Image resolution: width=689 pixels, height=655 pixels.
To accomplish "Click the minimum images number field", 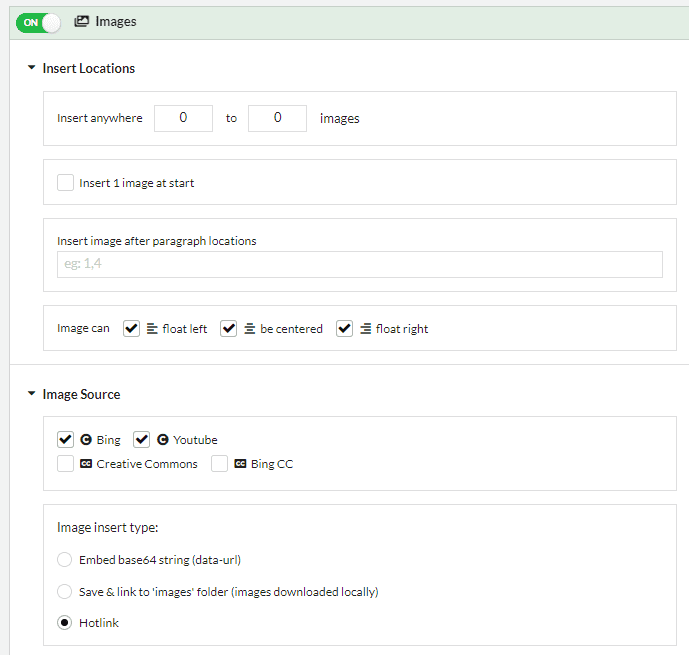I will pos(183,118).
